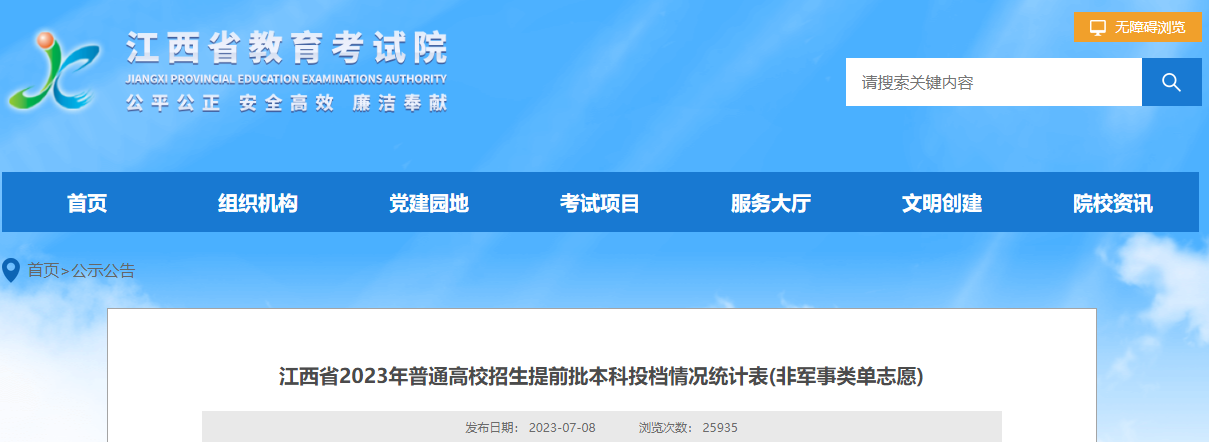Screen dimensions: 1209x442
Task: Open the 组织机构 menu item
Action: pyautogui.click(x=258, y=203)
